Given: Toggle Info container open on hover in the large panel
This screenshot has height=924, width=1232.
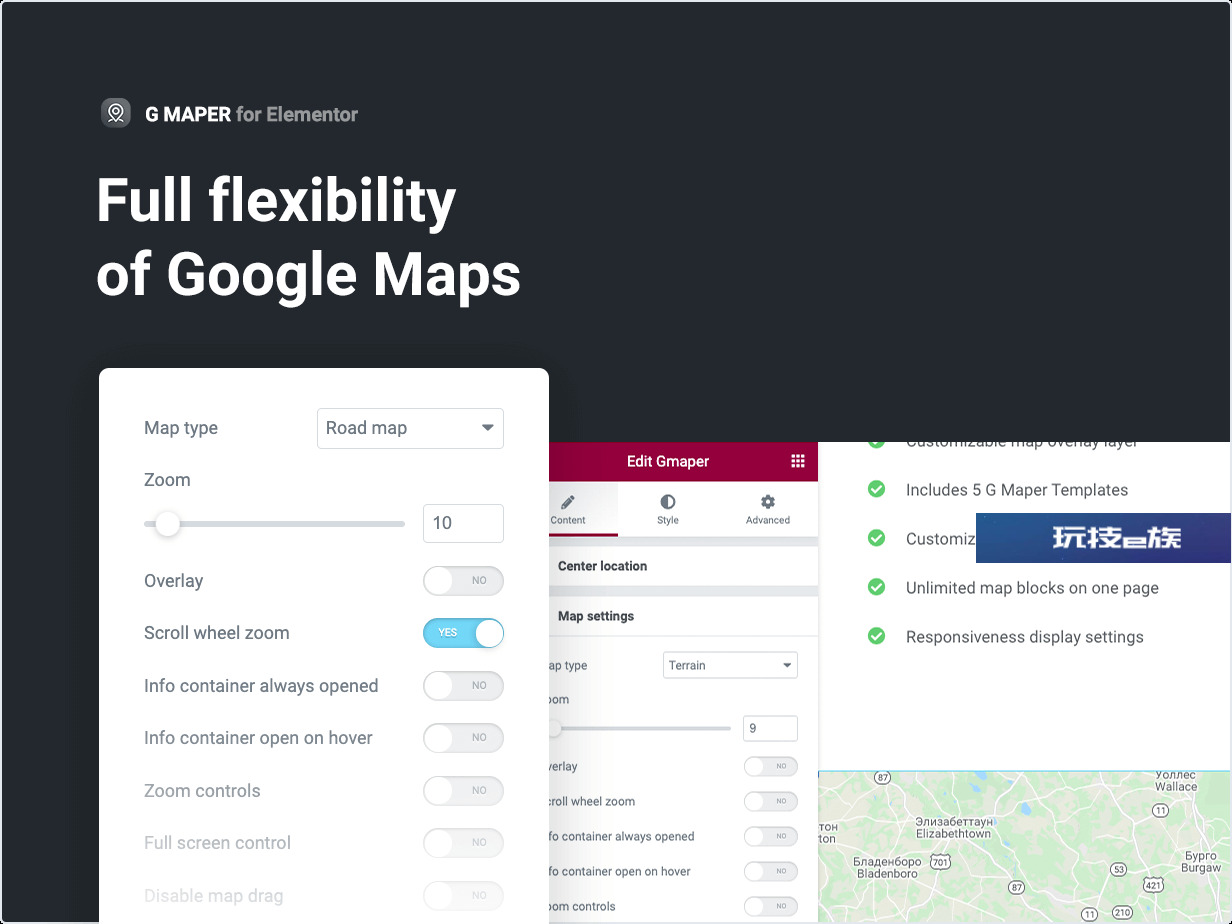Looking at the screenshot, I should pos(463,738).
